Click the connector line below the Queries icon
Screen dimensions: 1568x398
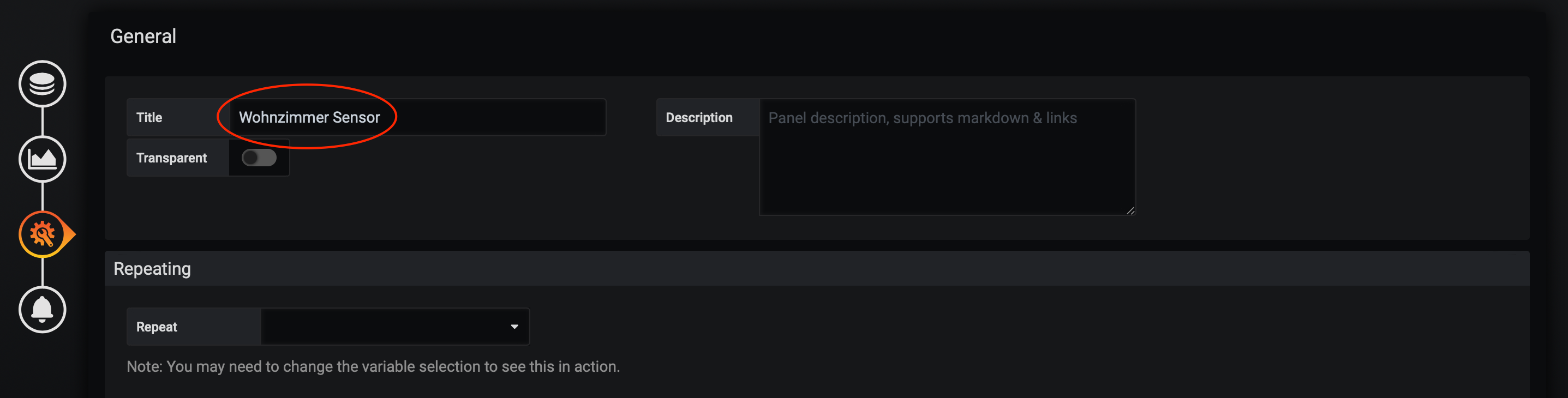(x=42, y=122)
